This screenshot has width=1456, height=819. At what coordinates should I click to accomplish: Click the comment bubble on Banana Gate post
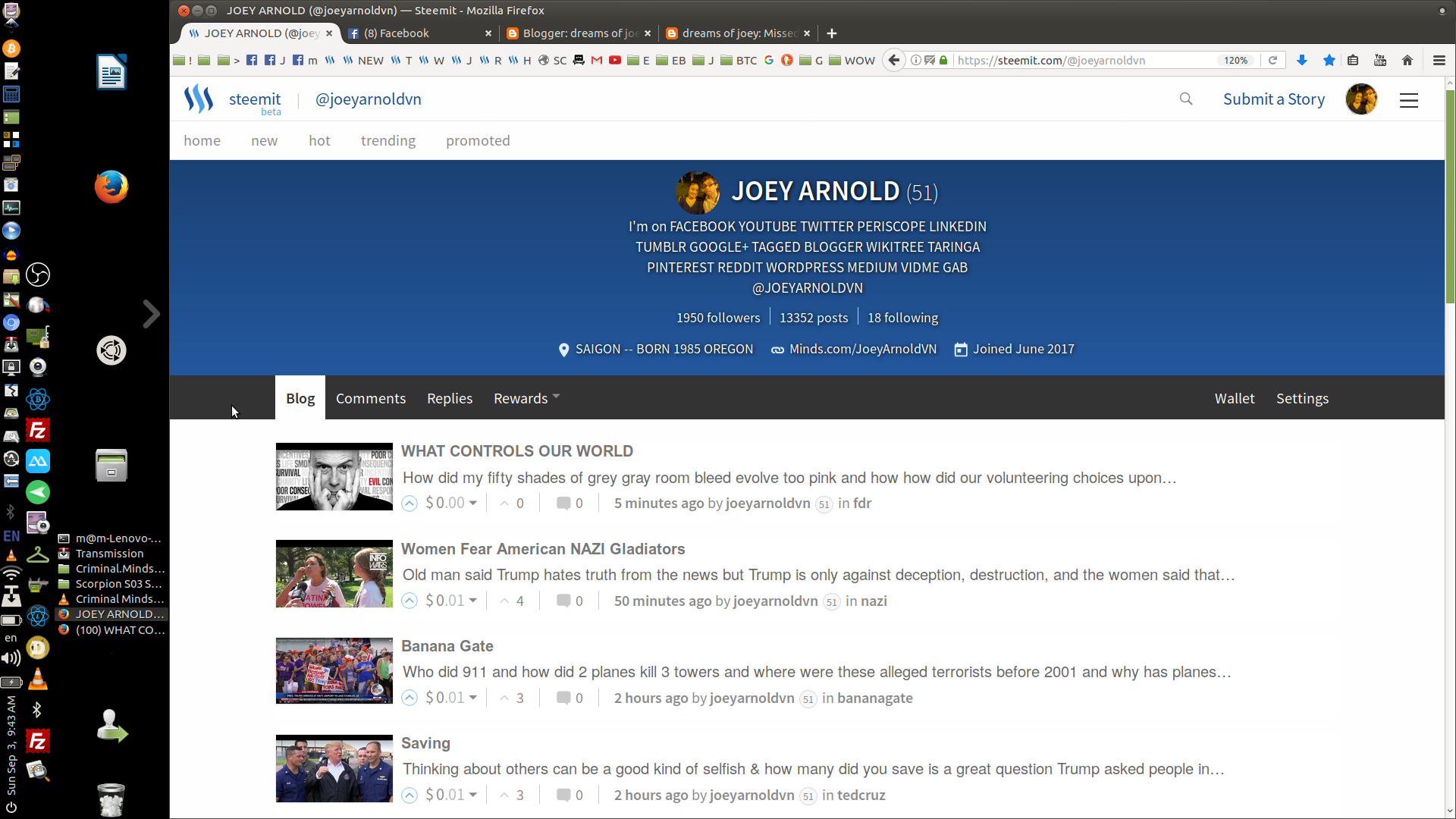[x=565, y=697]
